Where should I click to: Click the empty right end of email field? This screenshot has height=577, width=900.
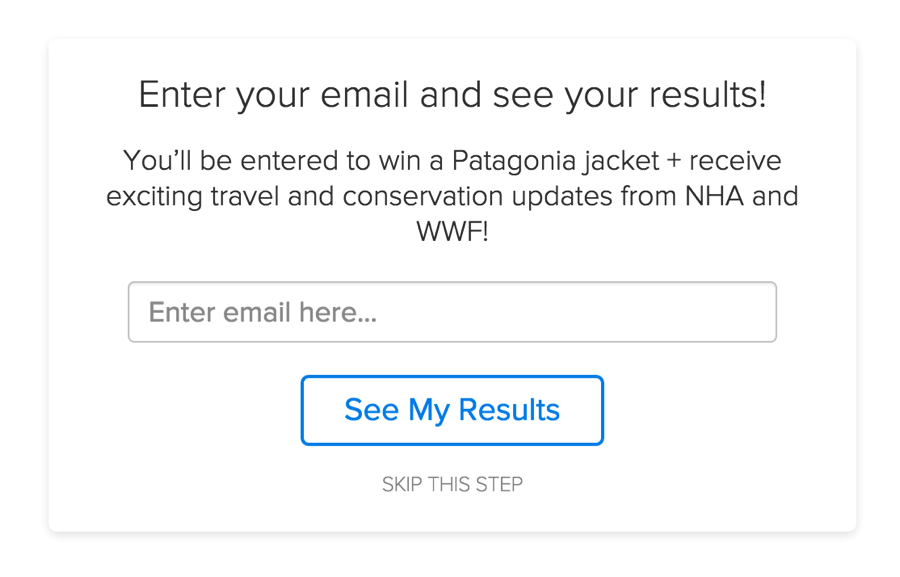point(689,312)
